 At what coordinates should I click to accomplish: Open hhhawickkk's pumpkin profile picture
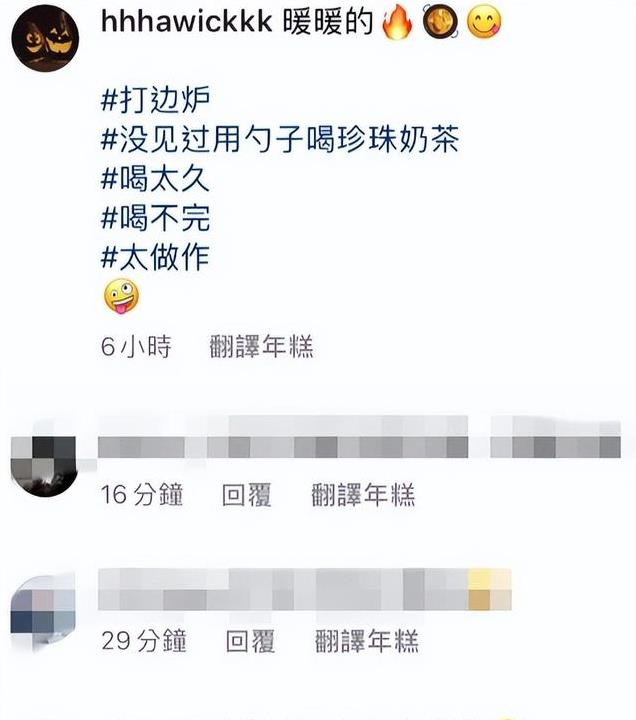pos(45,38)
